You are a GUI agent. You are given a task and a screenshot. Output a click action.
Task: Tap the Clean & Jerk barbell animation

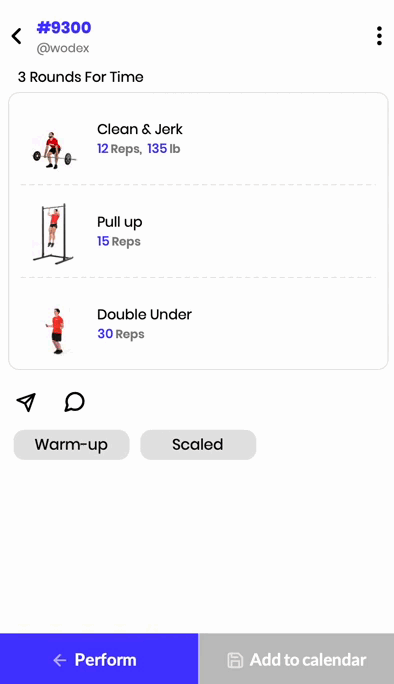pyautogui.click(x=53, y=150)
